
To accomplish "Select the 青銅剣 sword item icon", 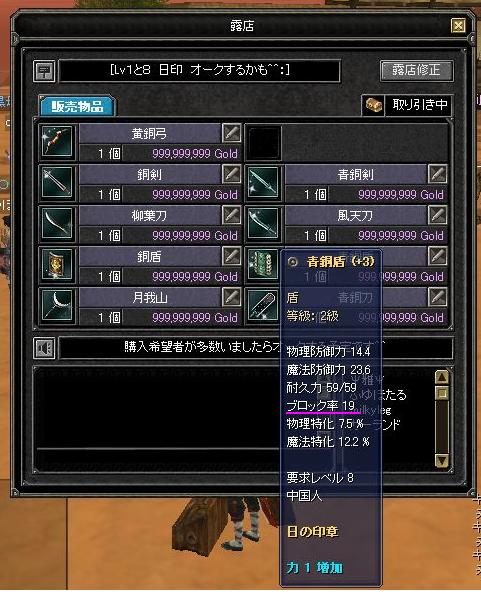I will tap(263, 183).
